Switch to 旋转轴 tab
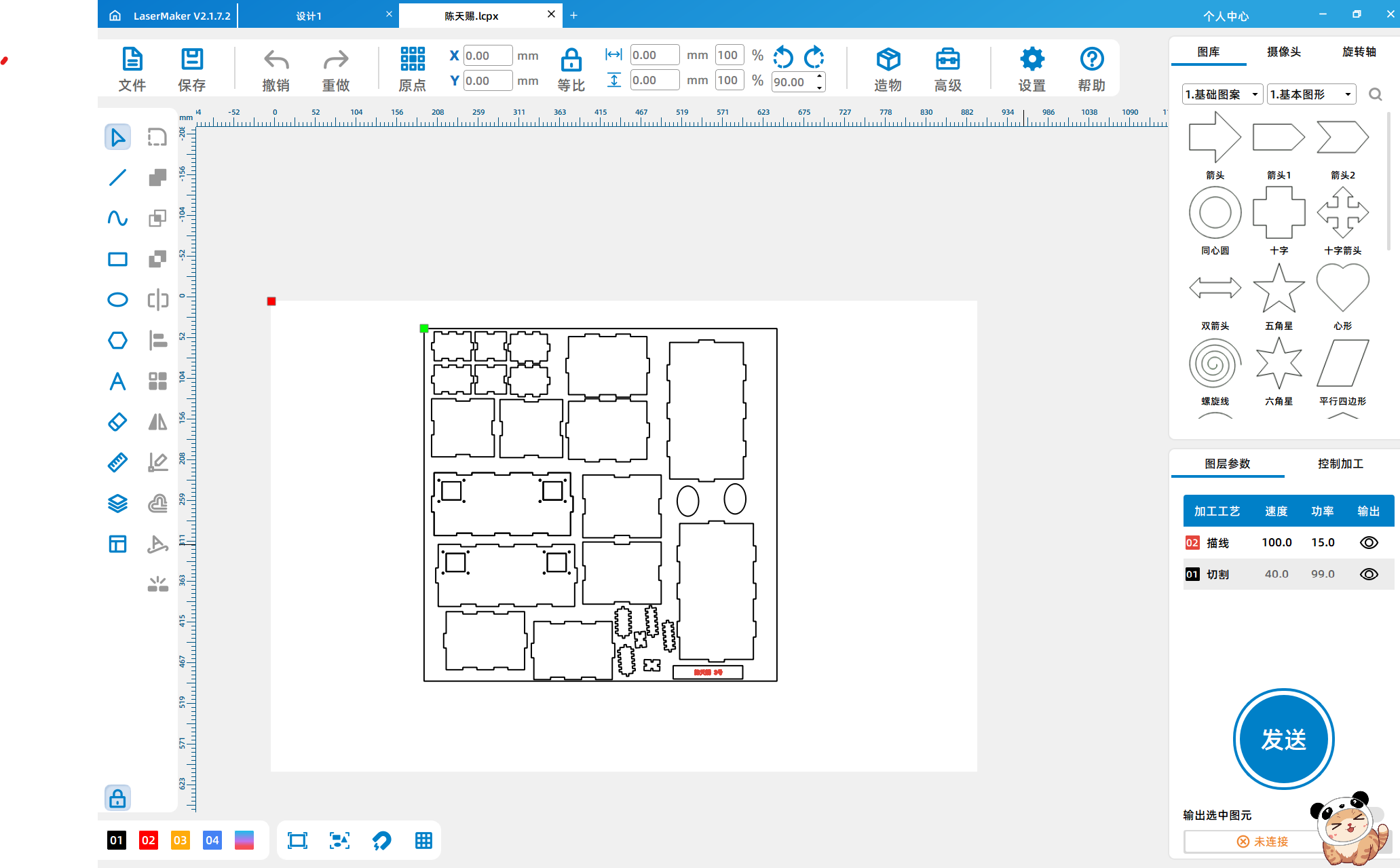Screen dimensions: 1400x868 point(1359,52)
